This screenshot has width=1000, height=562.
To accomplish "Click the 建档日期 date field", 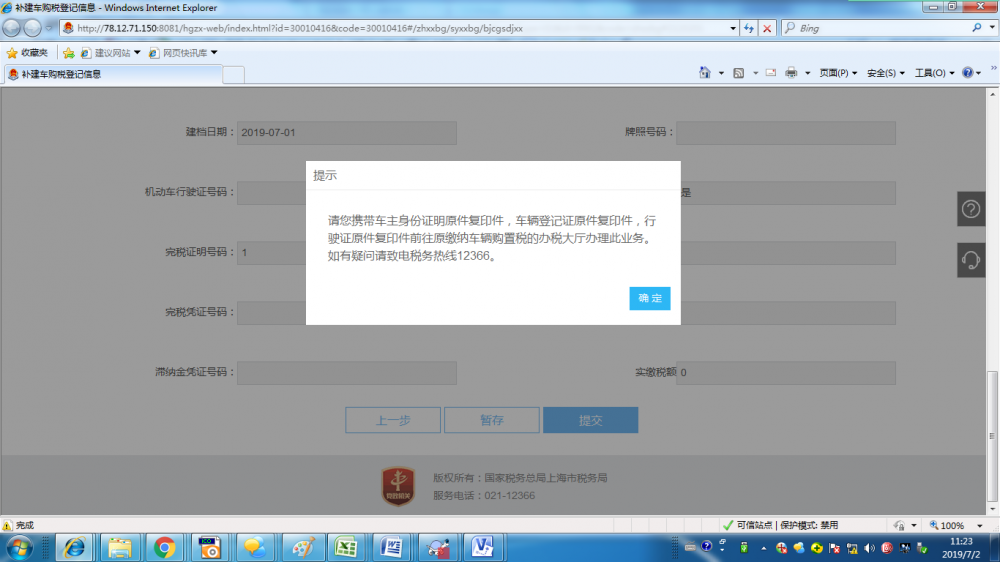I will tap(347, 133).
